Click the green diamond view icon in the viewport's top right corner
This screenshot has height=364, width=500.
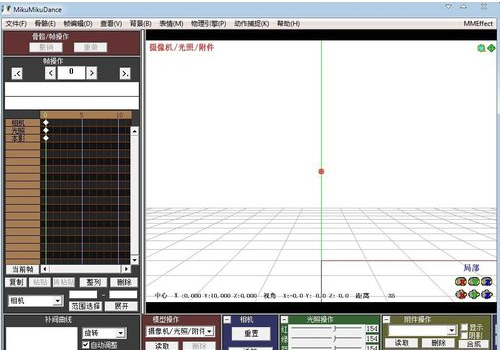[x=491, y=48]
